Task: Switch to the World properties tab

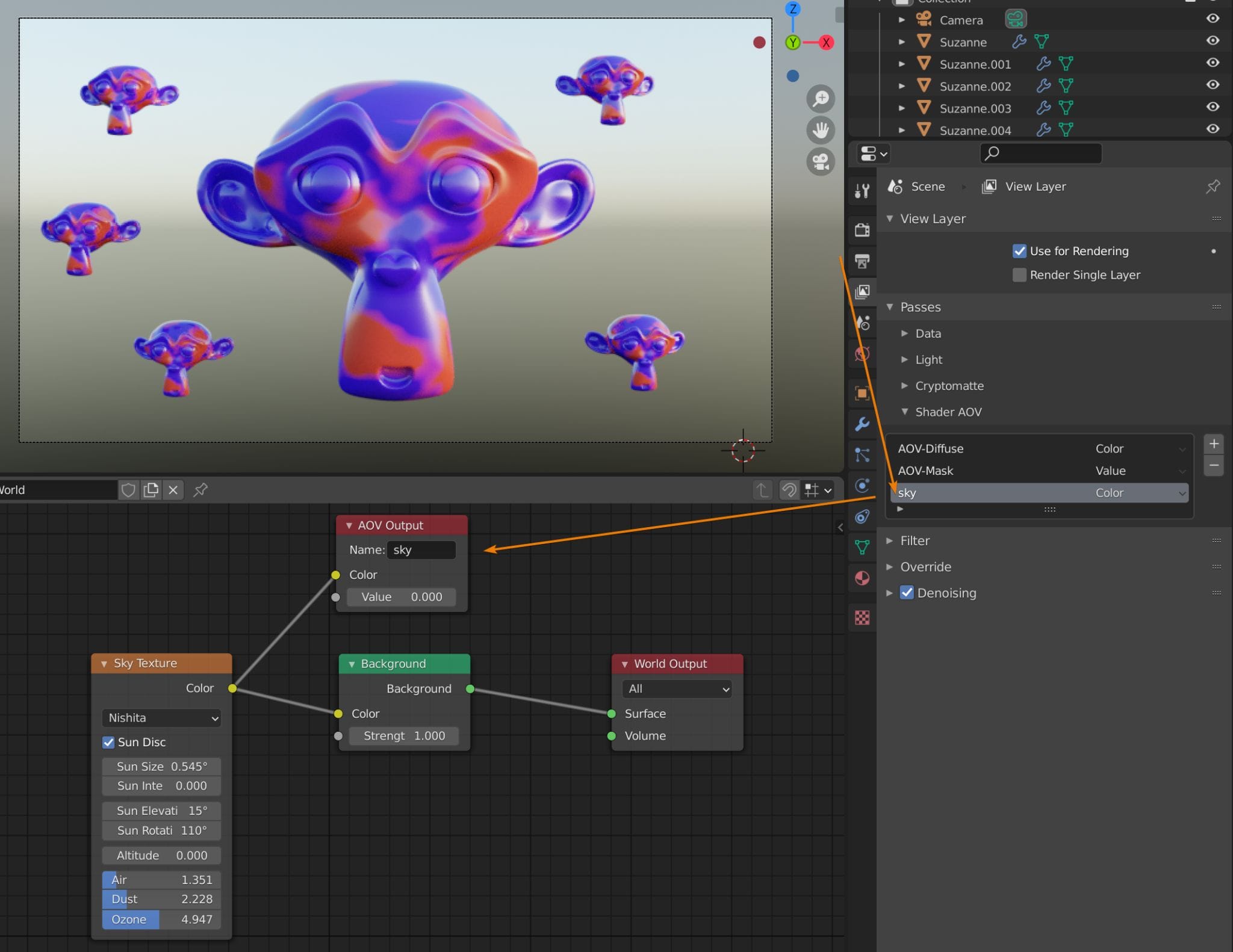Action: point(862,354)
